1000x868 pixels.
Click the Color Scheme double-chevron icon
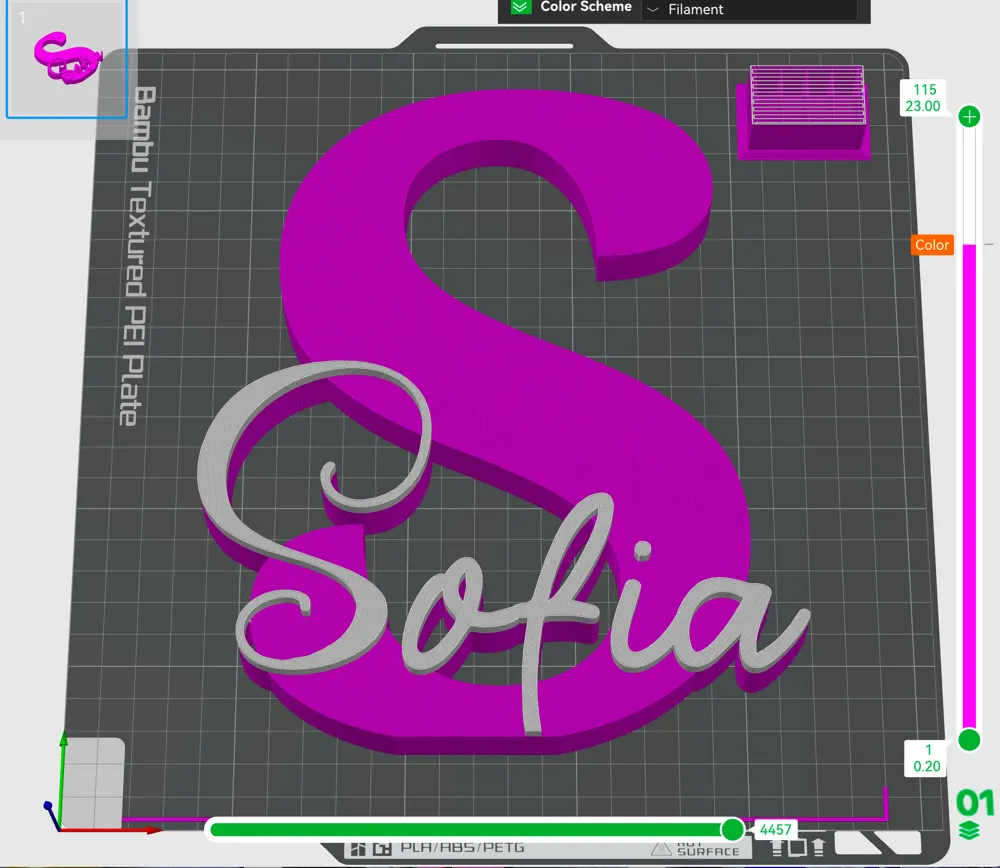pos(520,8)
